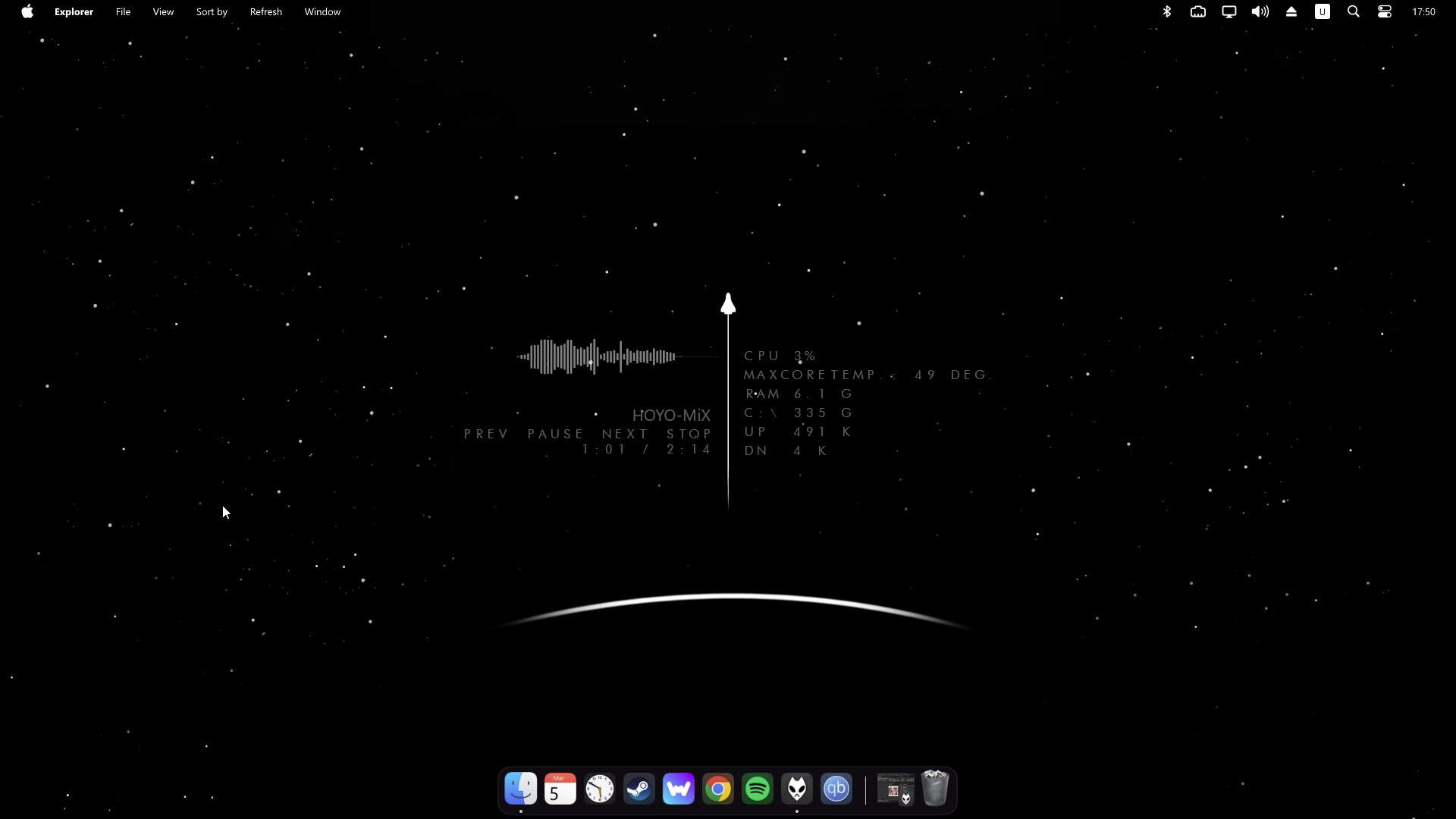Open Finder from the dock

pos(521,789)
